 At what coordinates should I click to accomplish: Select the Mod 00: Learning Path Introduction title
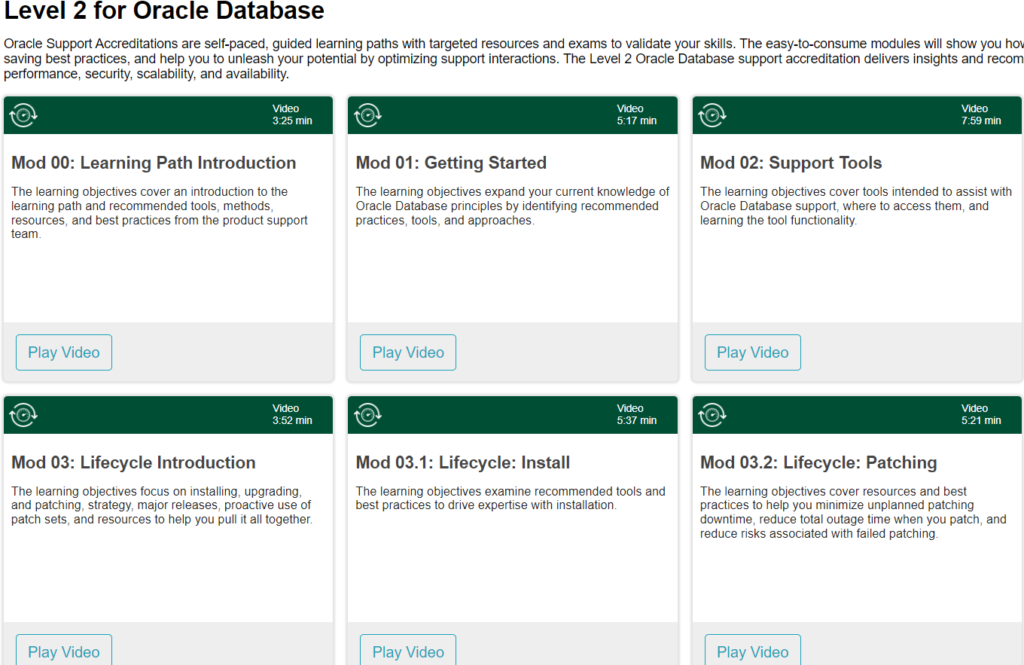point(153,163)
